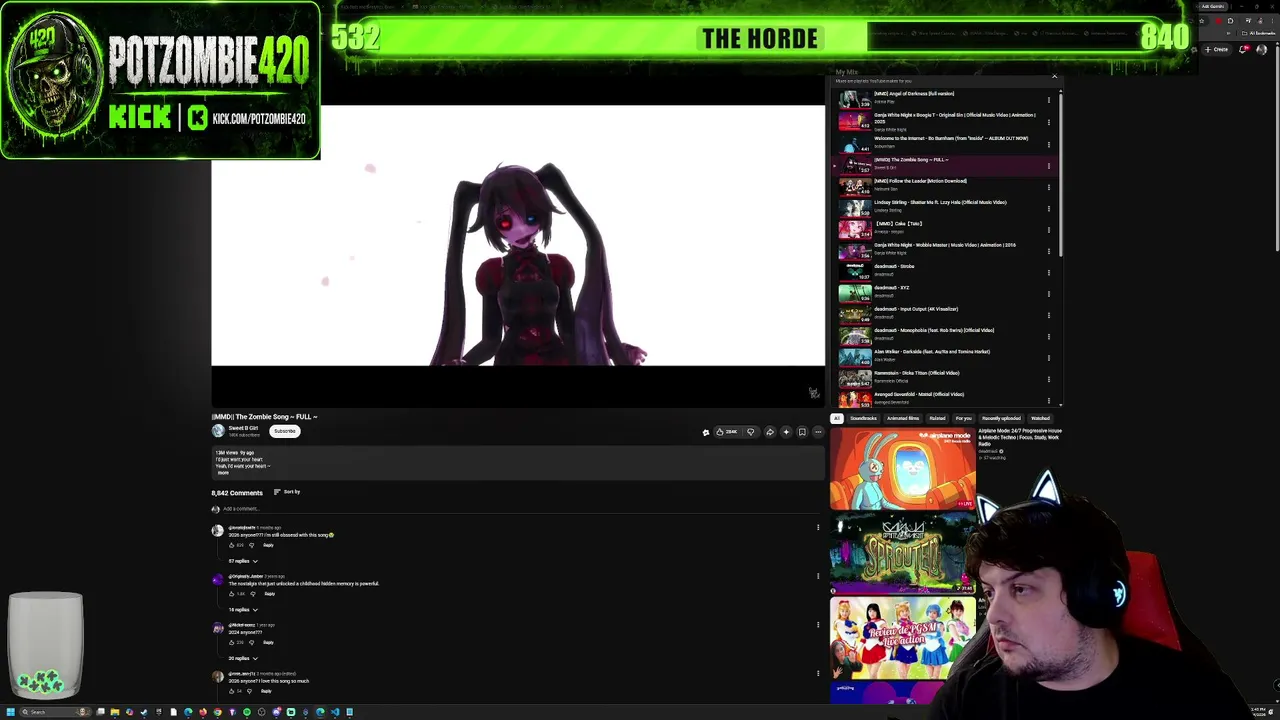This screenshot has height=720, width=1280.
Task: Click the Windows taskbar Search box
Action: (54, 712)
